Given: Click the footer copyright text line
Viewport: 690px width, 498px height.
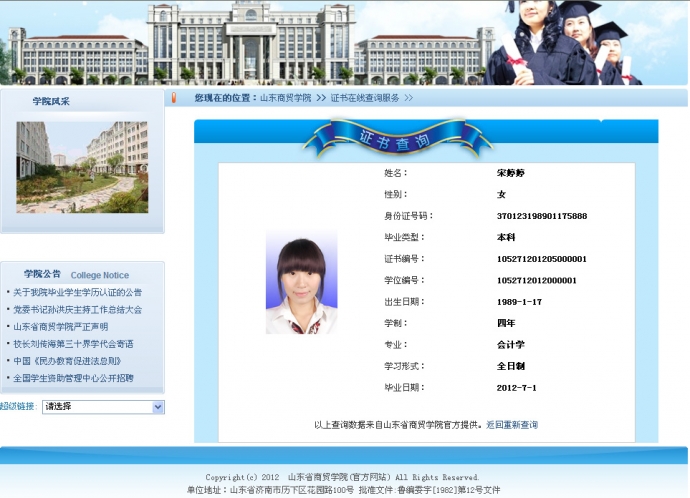Looking at the screenshot, I should click(342, 477).
